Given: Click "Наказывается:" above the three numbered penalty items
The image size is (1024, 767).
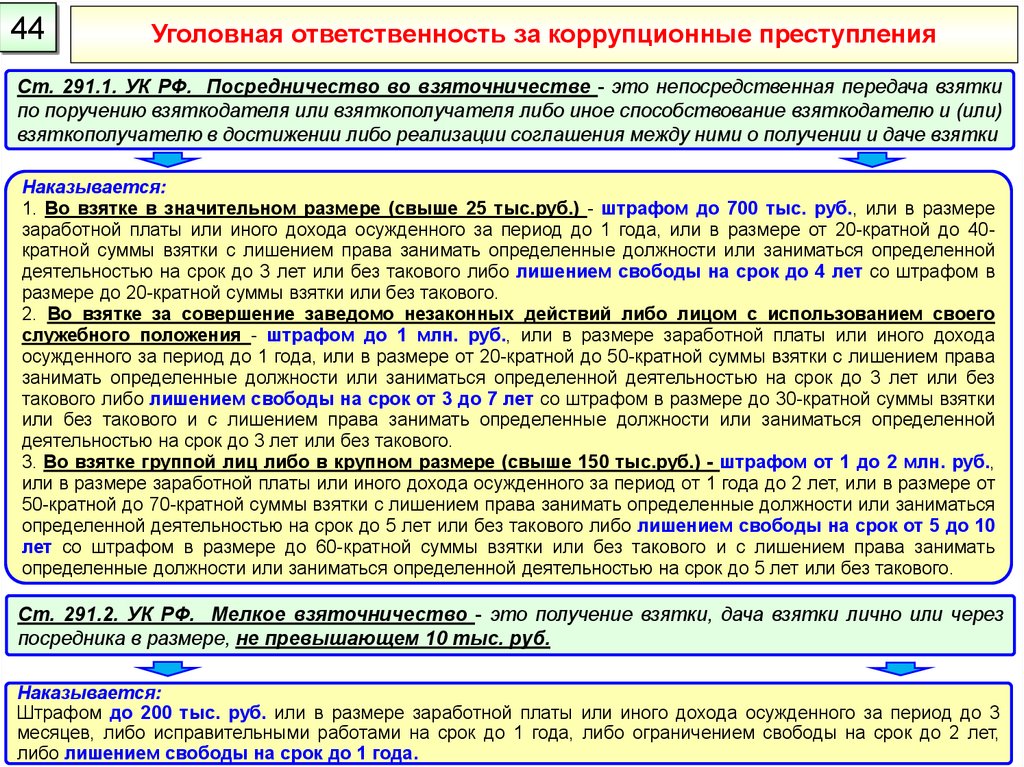Looking at the screenshot, I should tap(94, 188).
